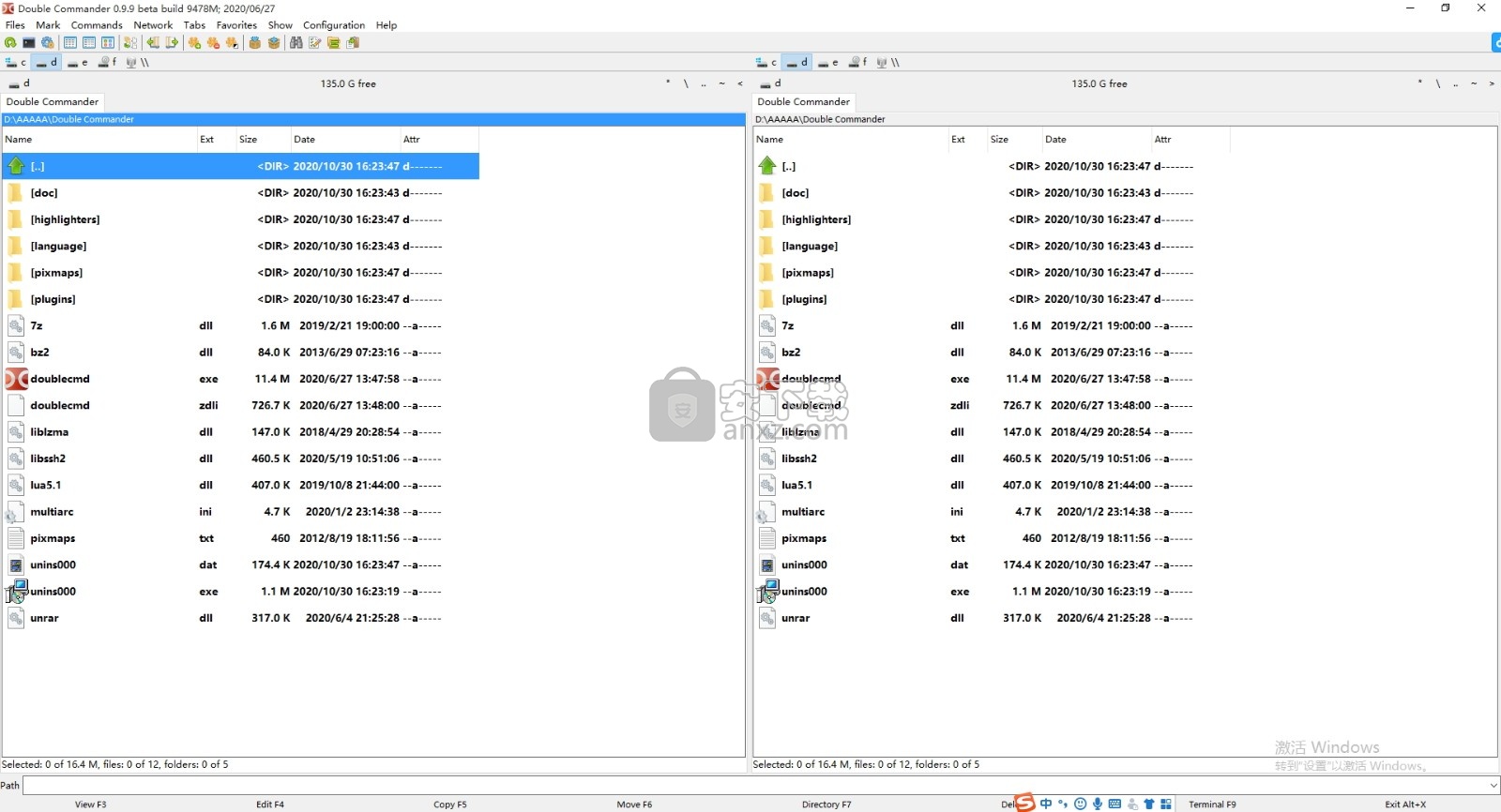The width and height of the screenshot is (1501, 812).
Task: Click the Swap panels toolbar icon
Action: [130, 43]
